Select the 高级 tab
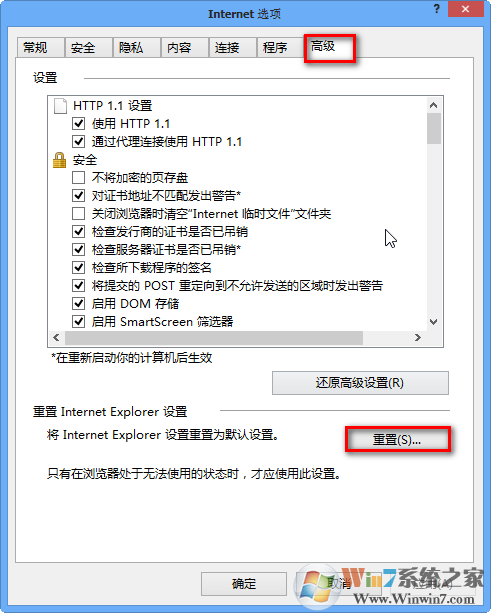 tap(330, 47)
